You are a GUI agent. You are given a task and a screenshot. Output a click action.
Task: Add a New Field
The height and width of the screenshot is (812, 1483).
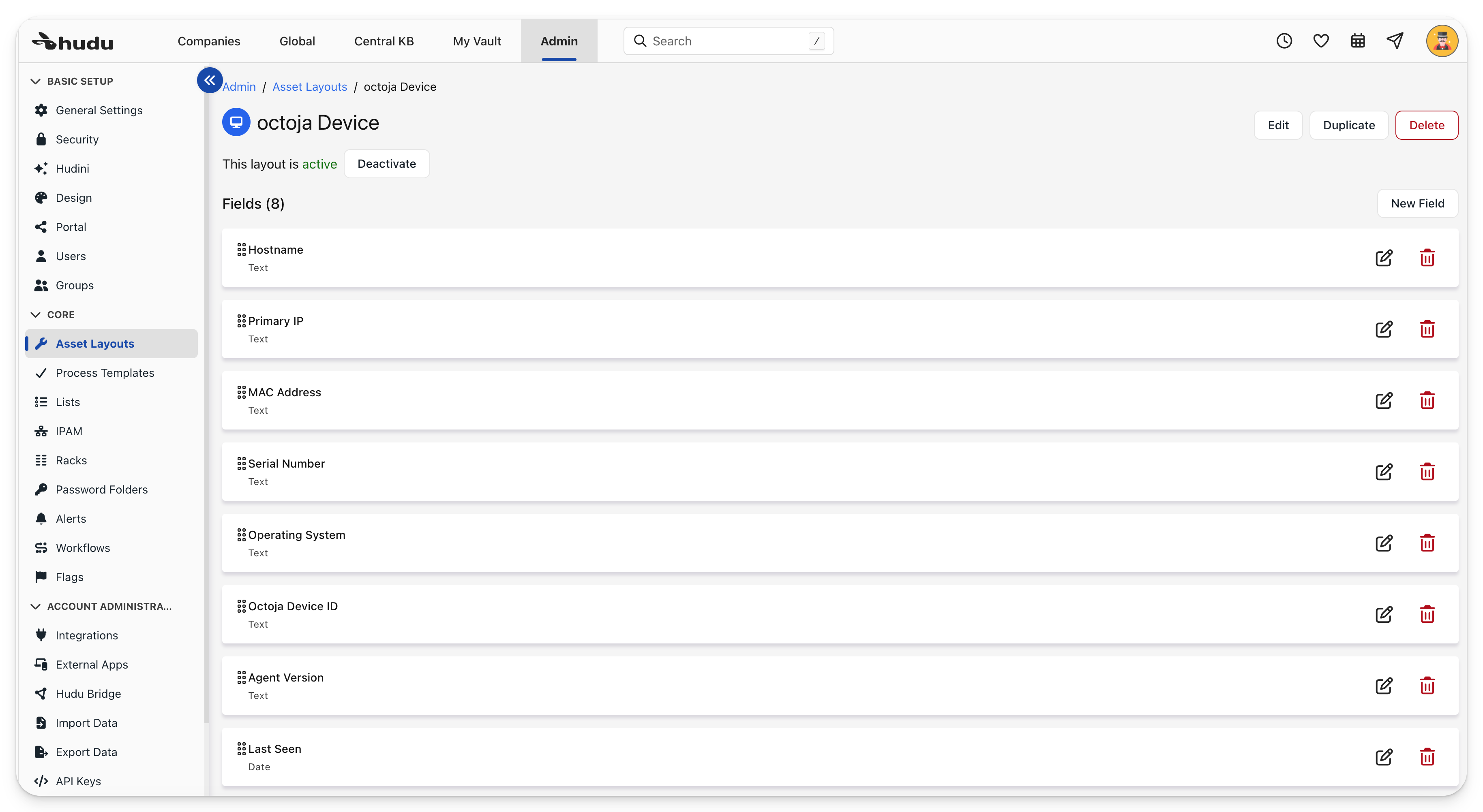(1417, 203)
